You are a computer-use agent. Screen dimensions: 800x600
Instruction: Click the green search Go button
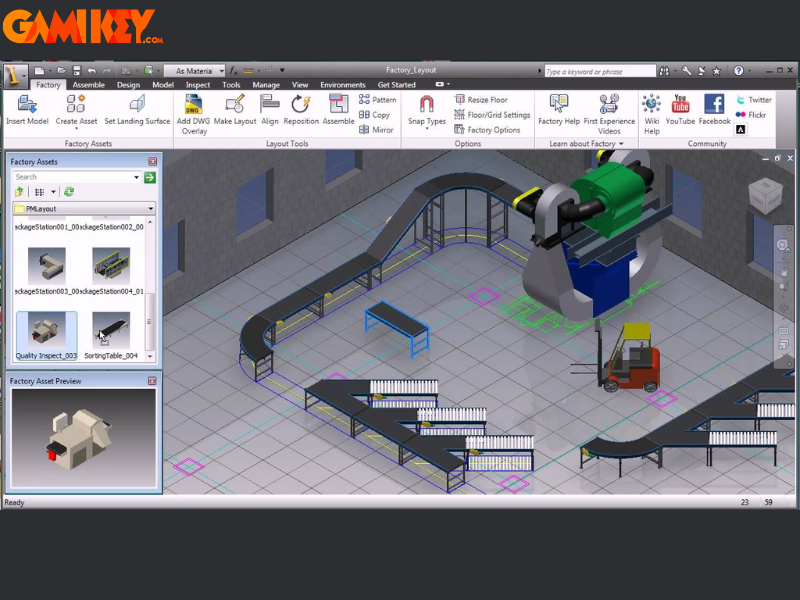(x=148, y=175)
